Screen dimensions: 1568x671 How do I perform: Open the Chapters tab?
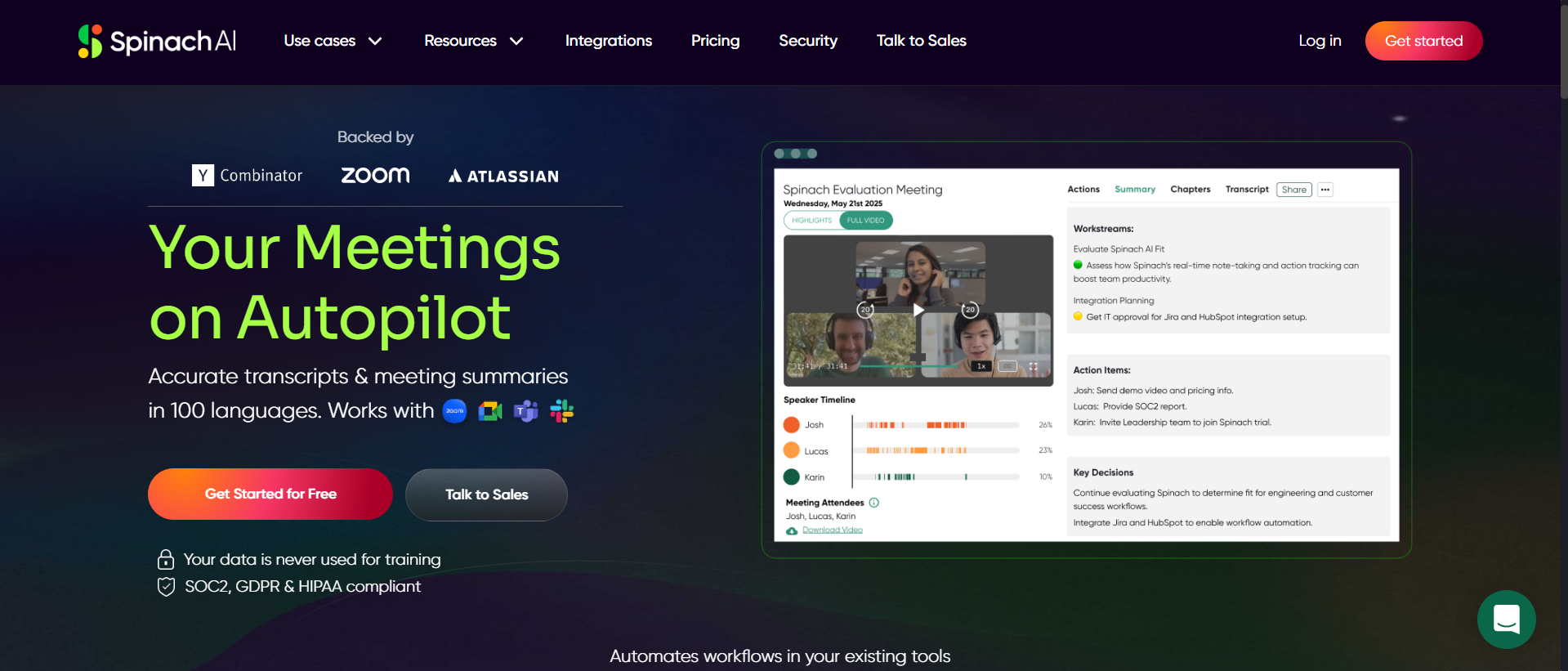coord(1191,190)
